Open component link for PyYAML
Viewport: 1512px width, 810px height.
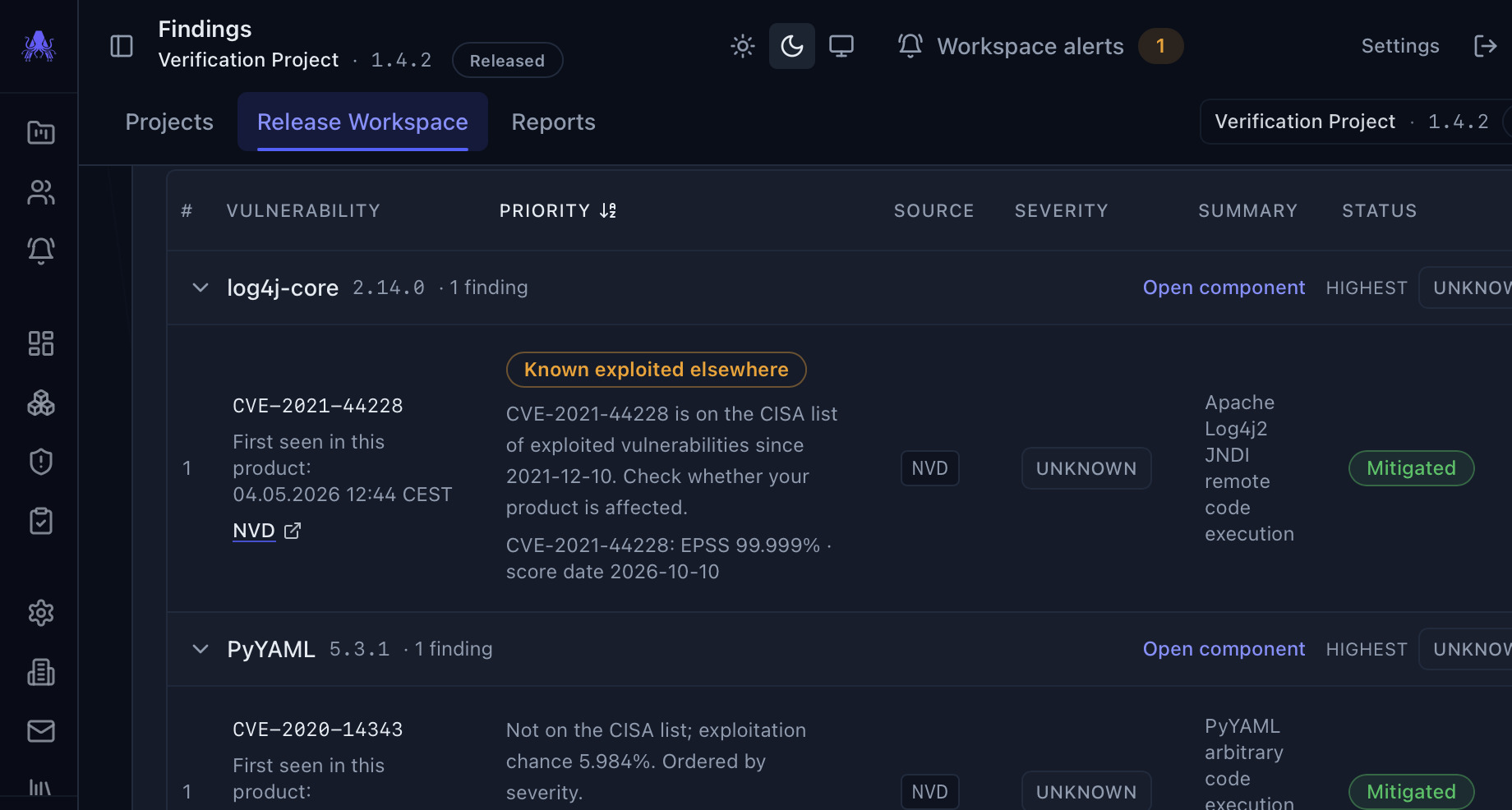[x=1224, y=649]
